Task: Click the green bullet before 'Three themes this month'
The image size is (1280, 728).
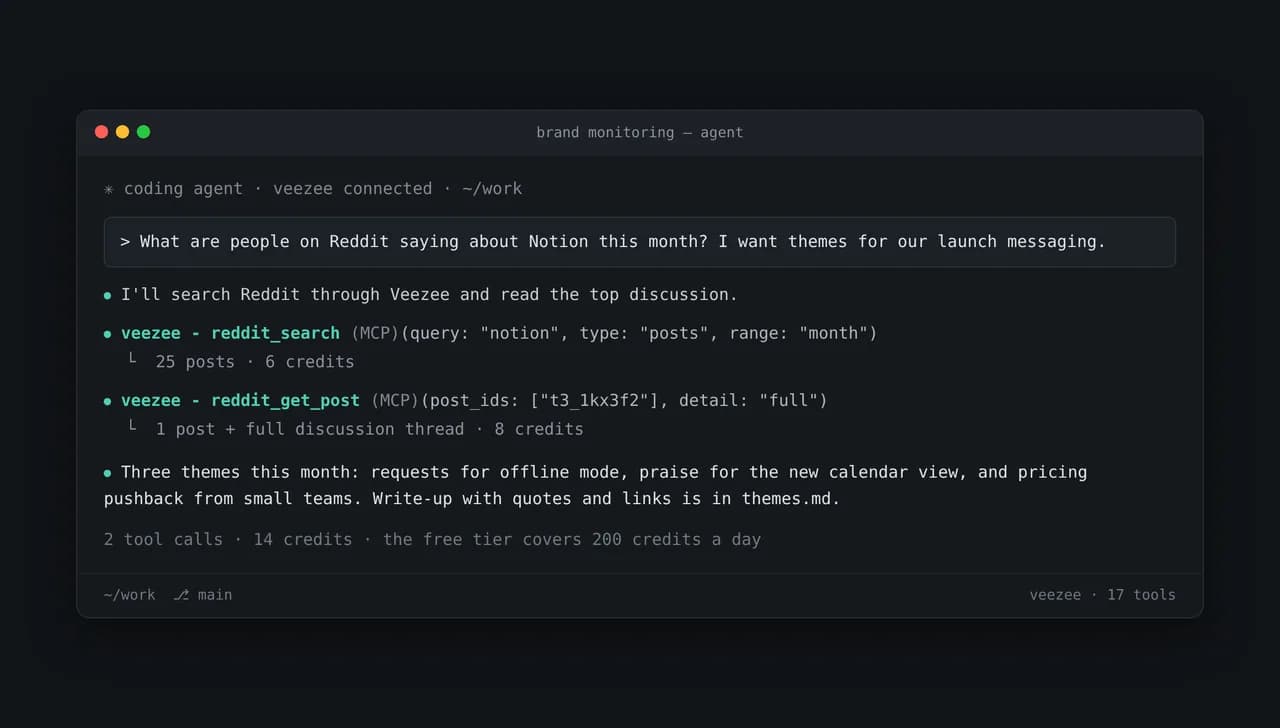Action: 108,473
